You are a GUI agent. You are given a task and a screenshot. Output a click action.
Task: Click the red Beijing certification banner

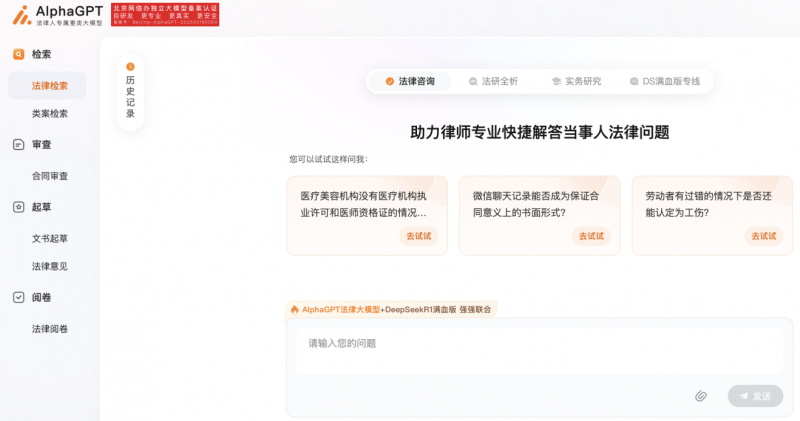(165, 15)
